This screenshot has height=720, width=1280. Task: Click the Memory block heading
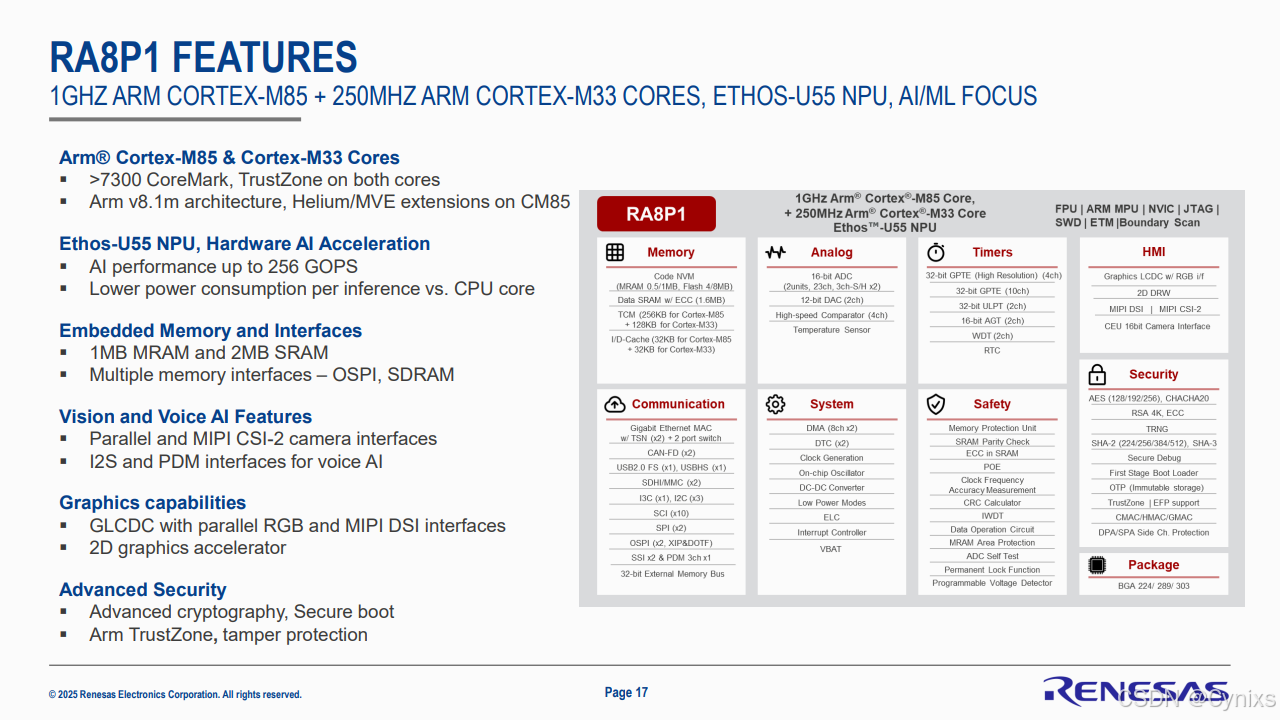coord(670,253)
